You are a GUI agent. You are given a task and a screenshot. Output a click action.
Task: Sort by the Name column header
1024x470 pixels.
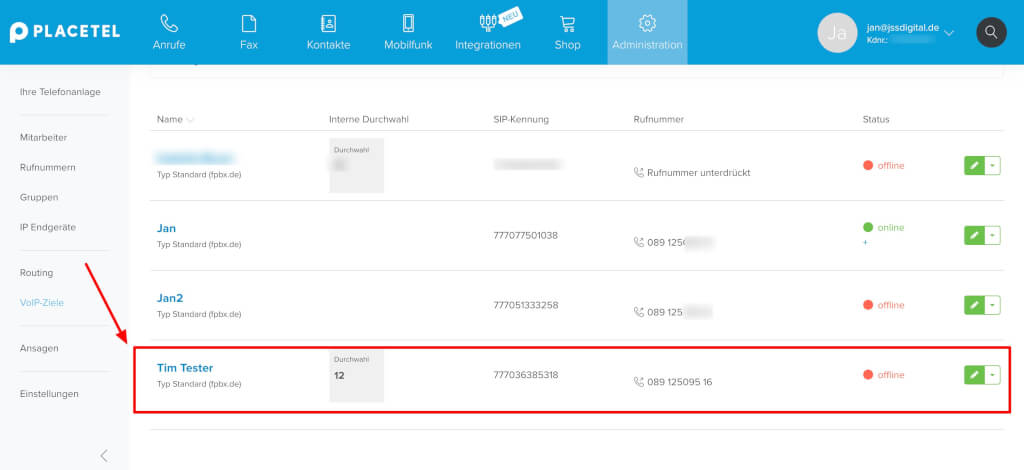click(175, 119)
